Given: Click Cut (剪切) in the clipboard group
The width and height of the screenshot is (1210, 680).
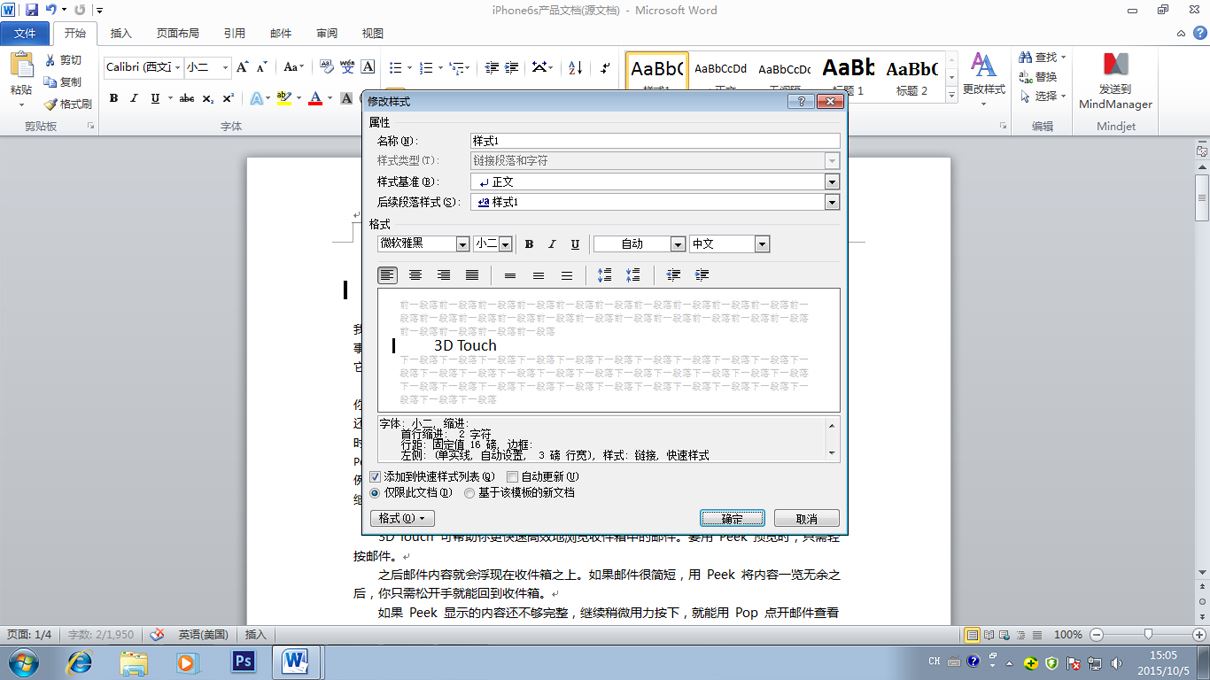Looking at the screenshot, I should coord(63,60).
